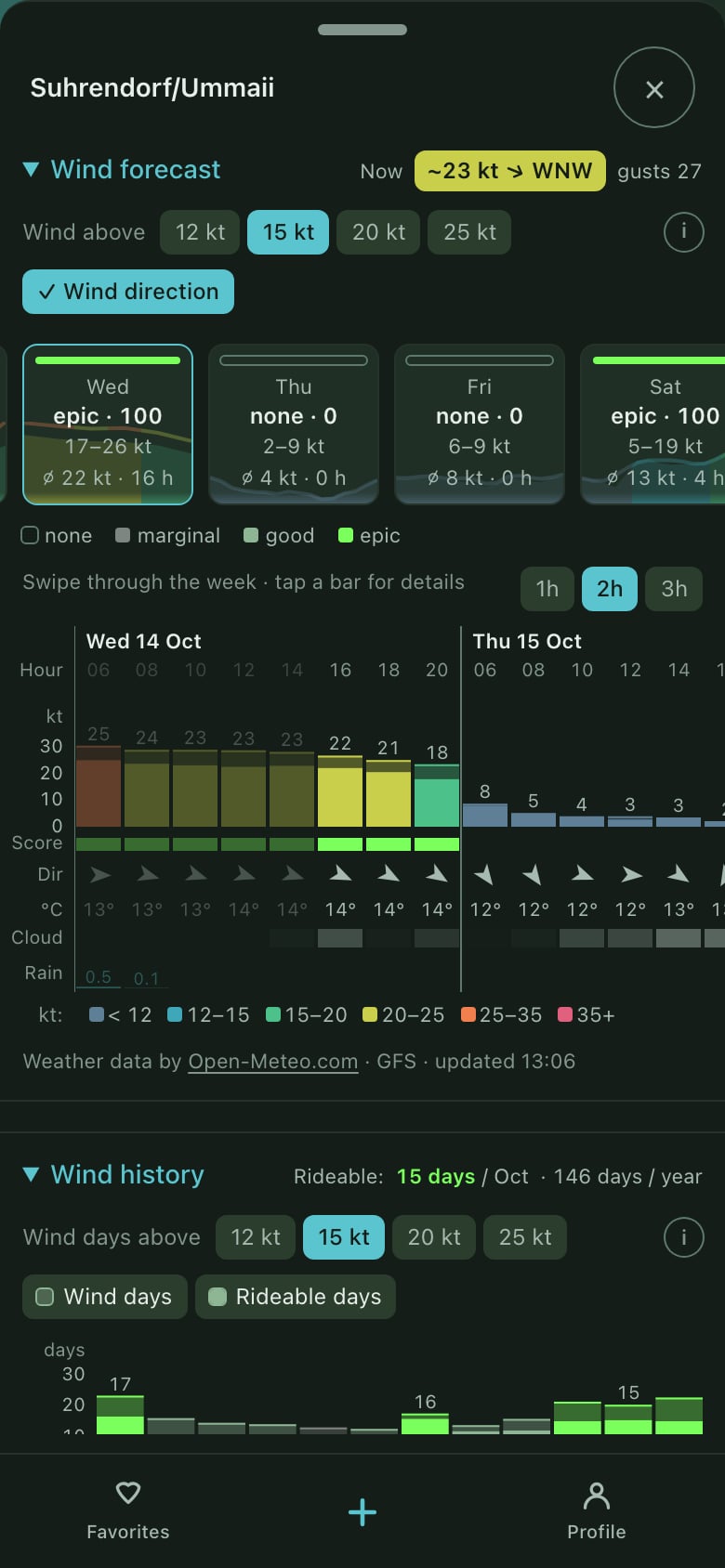The width and height of the screenshot is (725, 1568).
Task: Click the < 12 kt blue legend swatch
Action: click(97, 1015)
